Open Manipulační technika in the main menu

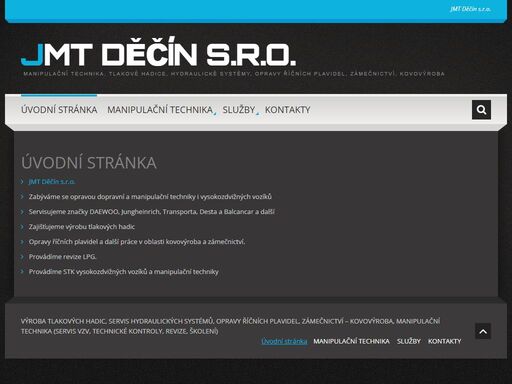tap(160, 110)
